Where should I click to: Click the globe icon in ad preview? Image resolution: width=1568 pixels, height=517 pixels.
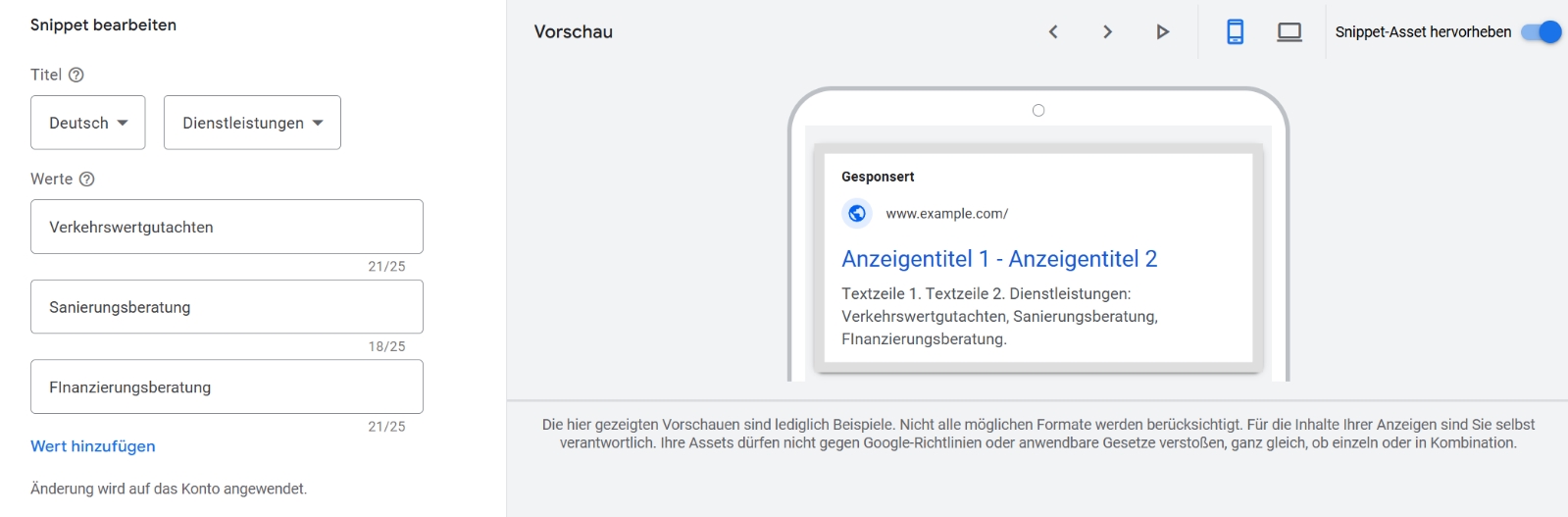[x=857, y=213]
